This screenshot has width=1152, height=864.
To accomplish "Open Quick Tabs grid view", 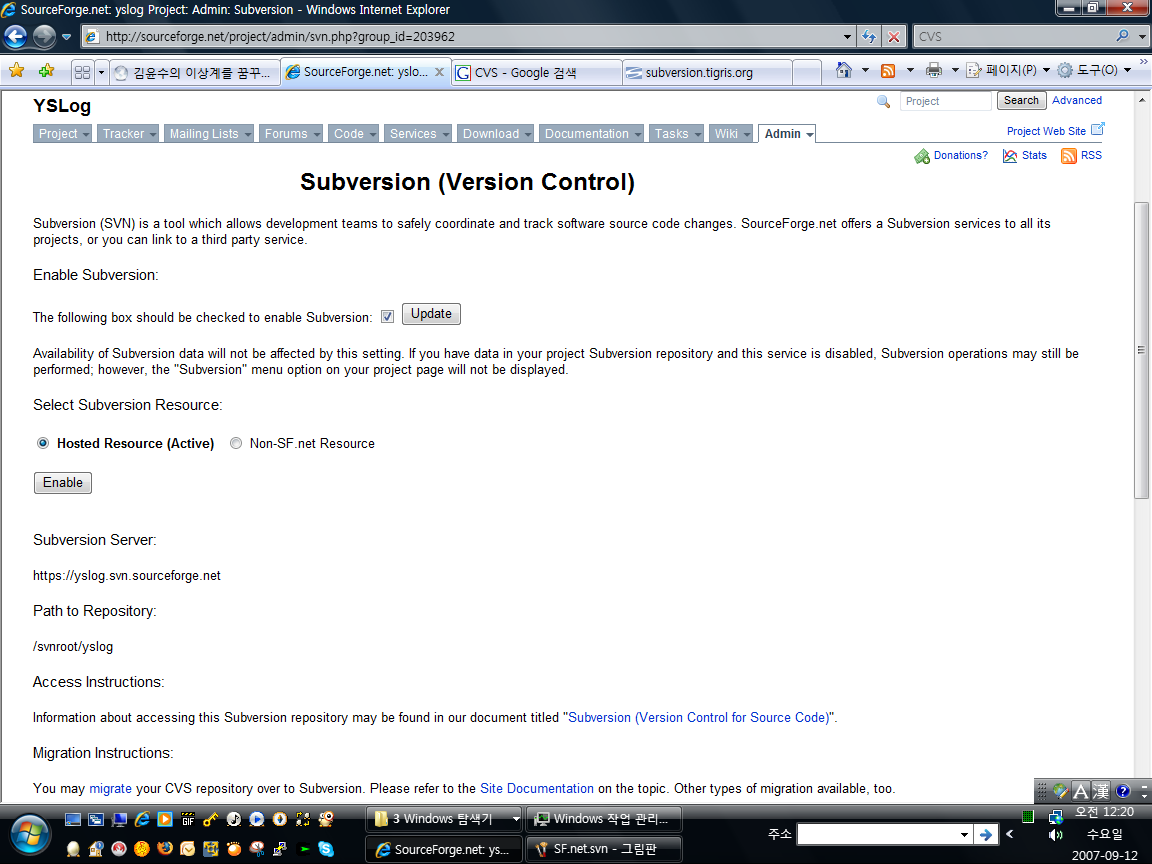I will tap(82, 72).
